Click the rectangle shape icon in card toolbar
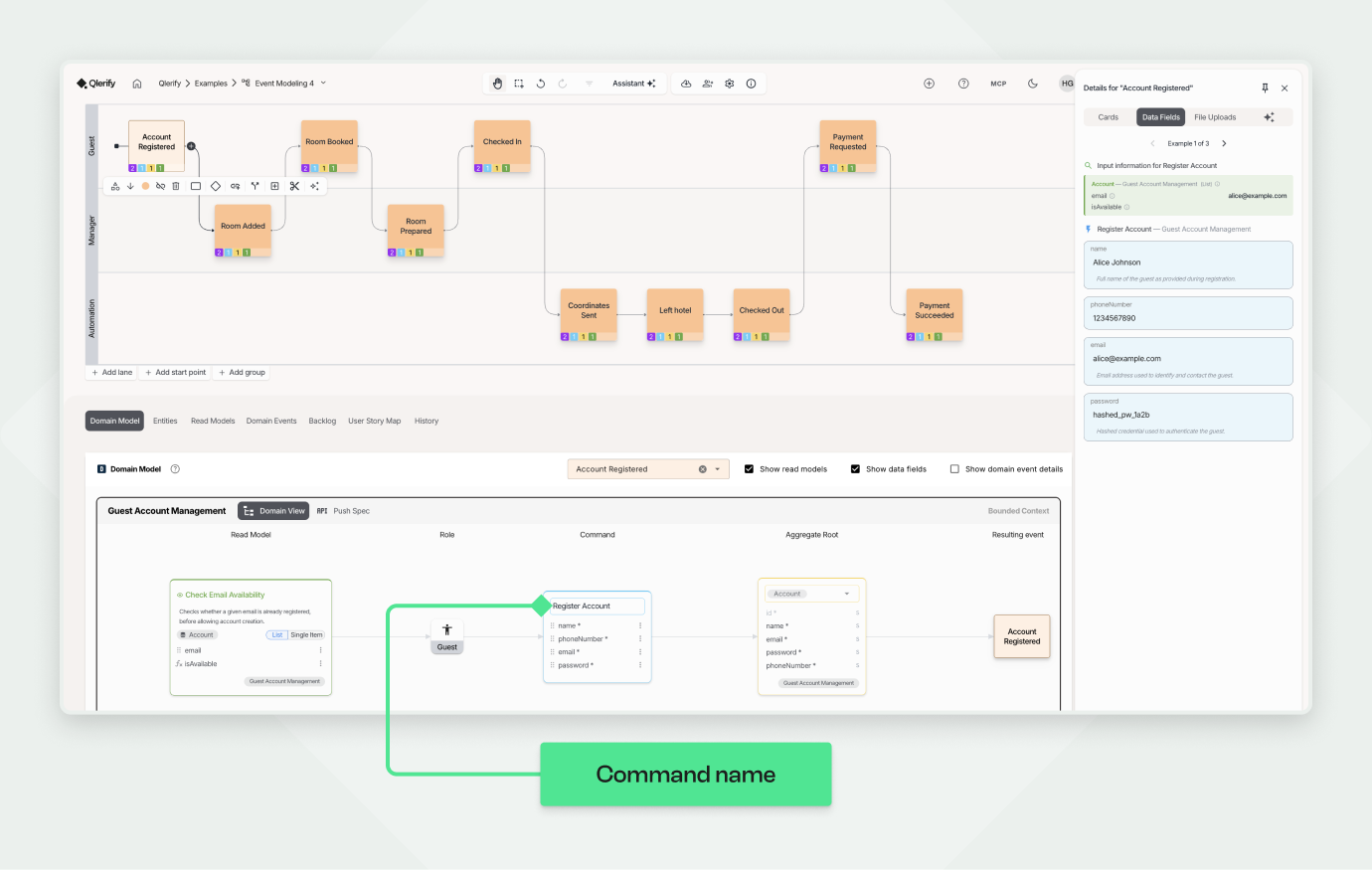Screen dimensions: 1372x870 tap(196, 186)
